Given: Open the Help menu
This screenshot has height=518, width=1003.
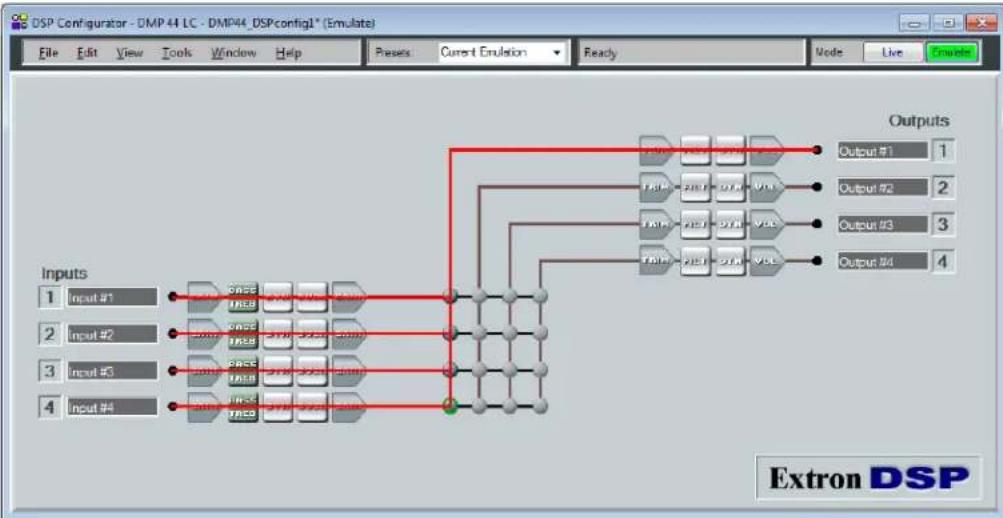Looking at the screenshot, I should (x=288, y=53).
